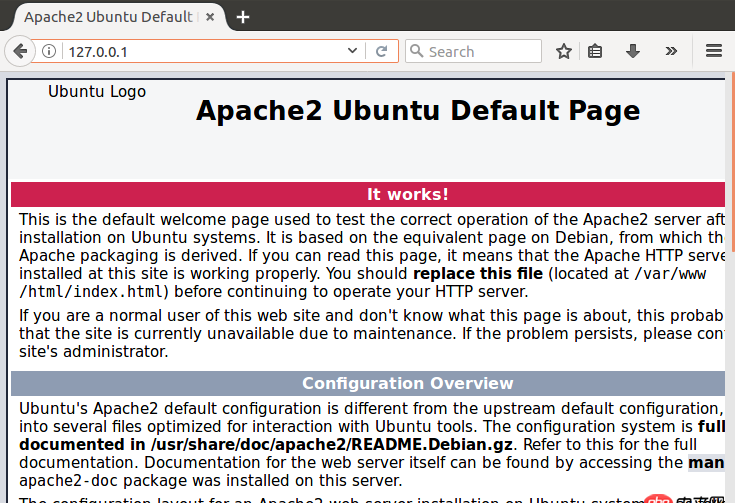Click the 'site's administrator.' text
Image resolution: width=735 pixels, height=503 pixels.
point(93,352)
